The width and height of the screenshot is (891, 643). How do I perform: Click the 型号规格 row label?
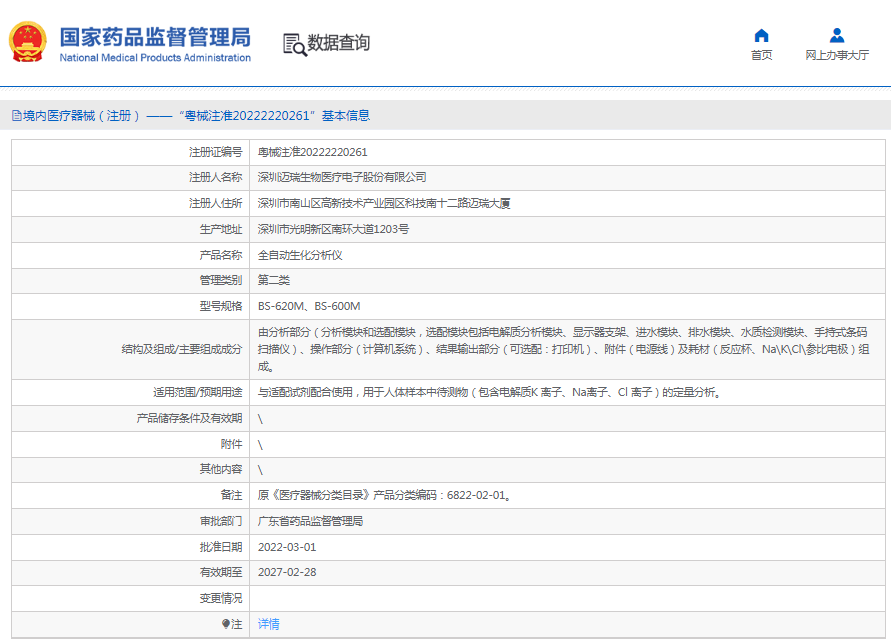pos(220,306)
